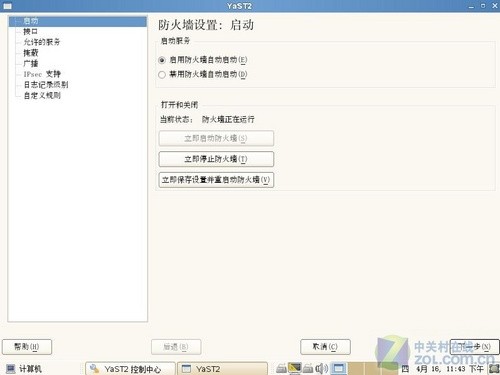This screenshot has width=500, height=375.
Task: Select disable firewall automatic starting radio (D)
Action: click(x=162, y=75)
